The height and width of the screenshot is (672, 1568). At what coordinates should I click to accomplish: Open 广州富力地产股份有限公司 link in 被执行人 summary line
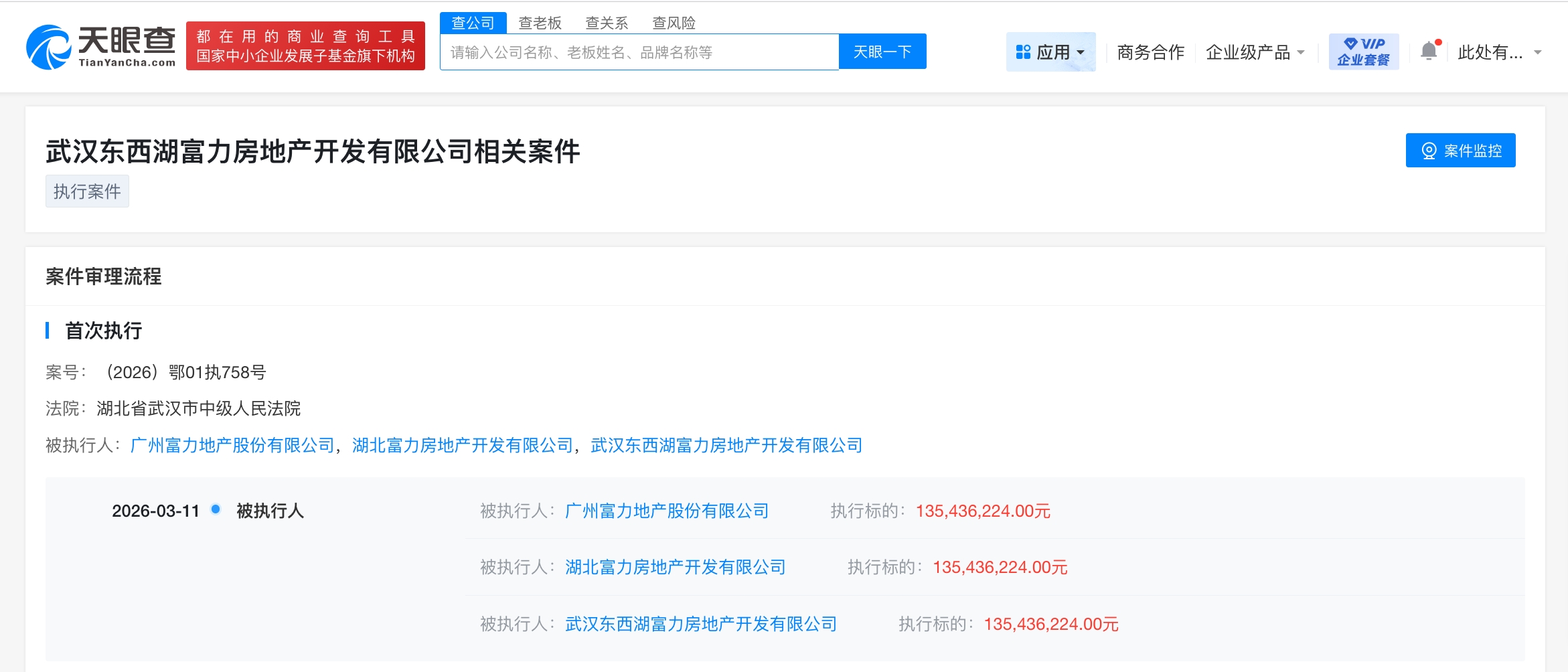coord(232,445)
